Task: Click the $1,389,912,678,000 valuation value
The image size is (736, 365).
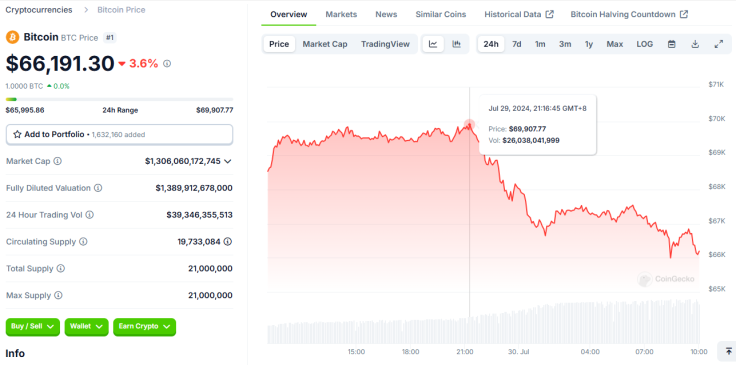Action: (194, 188)
